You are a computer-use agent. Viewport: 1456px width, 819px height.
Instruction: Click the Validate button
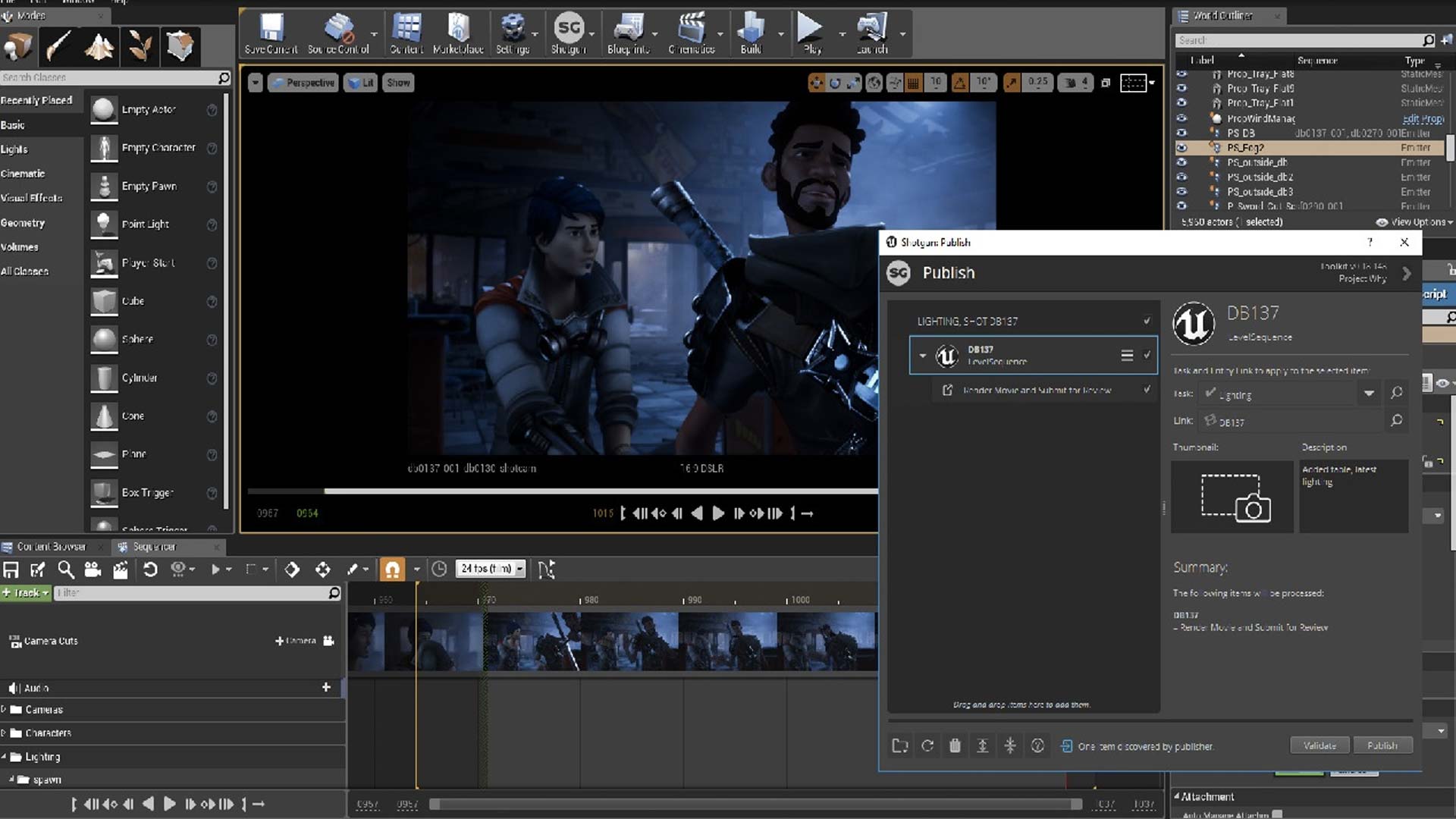(x=1319, y=745)
